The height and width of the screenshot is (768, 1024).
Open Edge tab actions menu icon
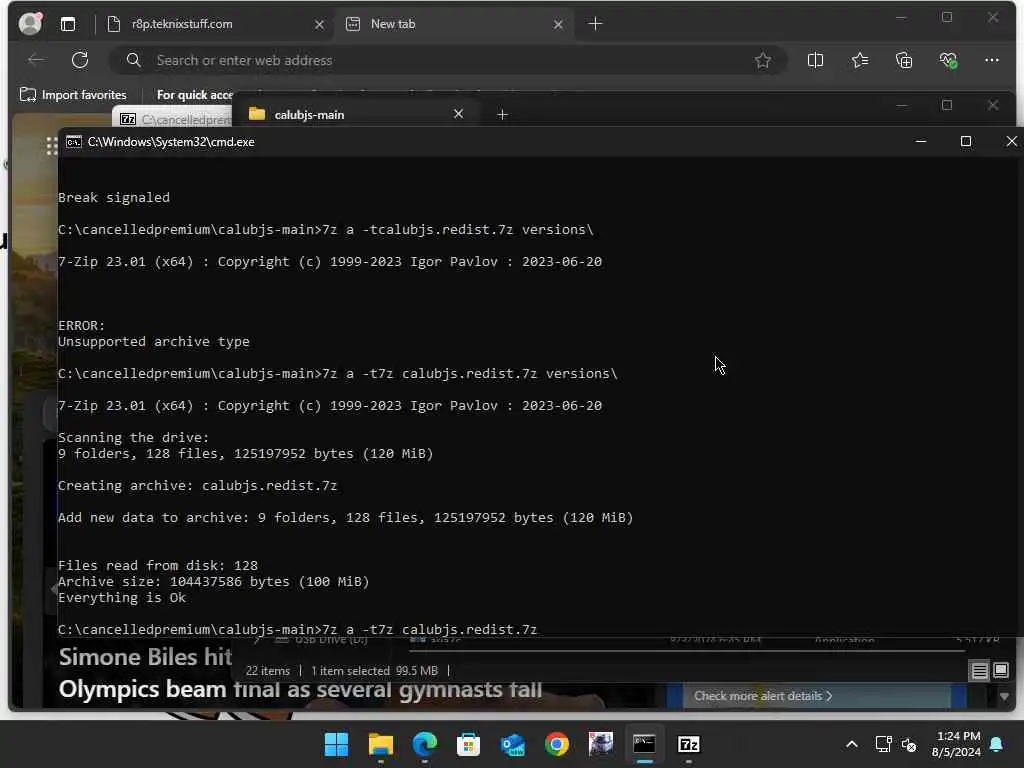[68, 24]
